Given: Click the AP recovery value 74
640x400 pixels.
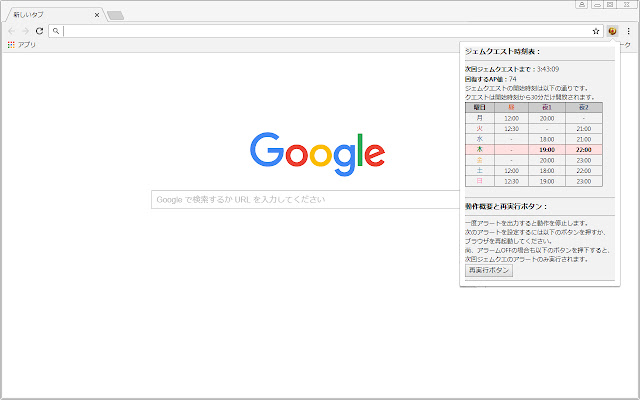Looking at the screenshot, I should pos(512,79).
